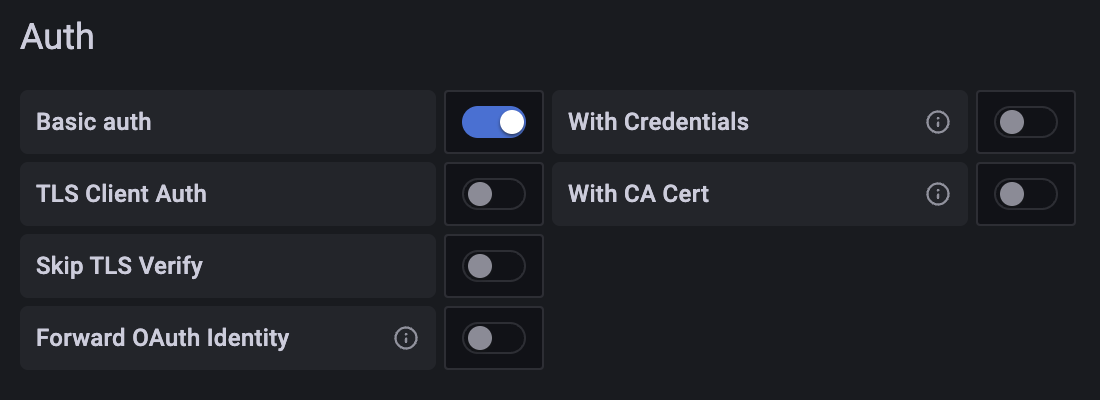
Task: Click the Forward OAuth Identity label text
Action: [x=162, y=338]
